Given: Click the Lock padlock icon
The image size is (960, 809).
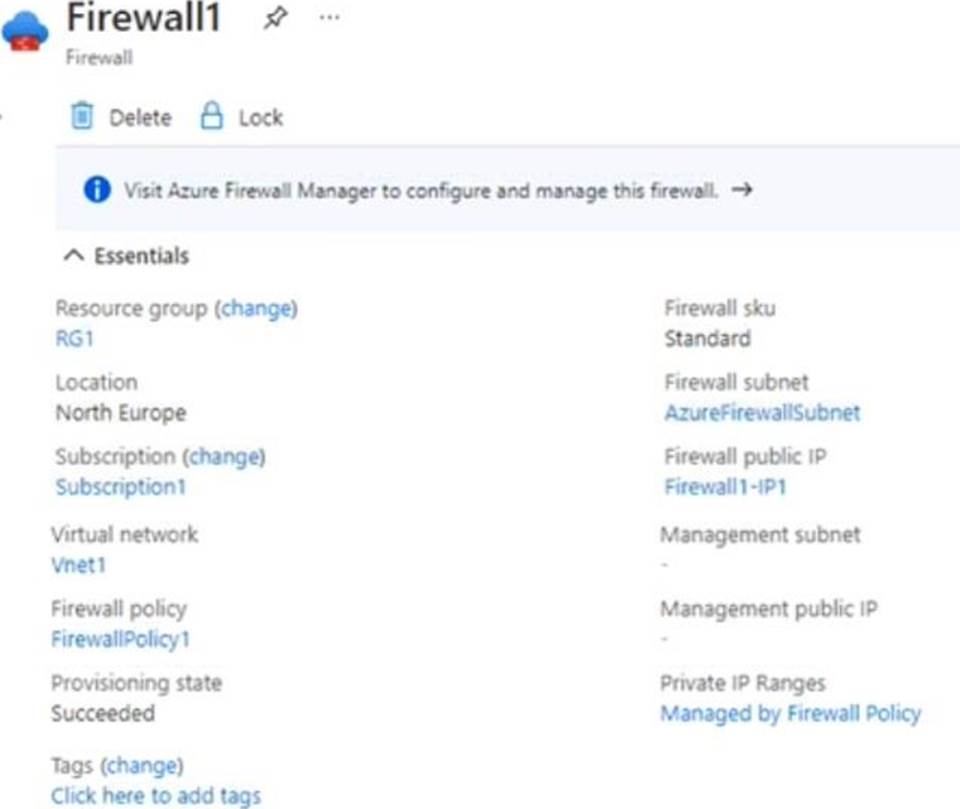Looking at the screenshot, I should (x=211, y=117).
